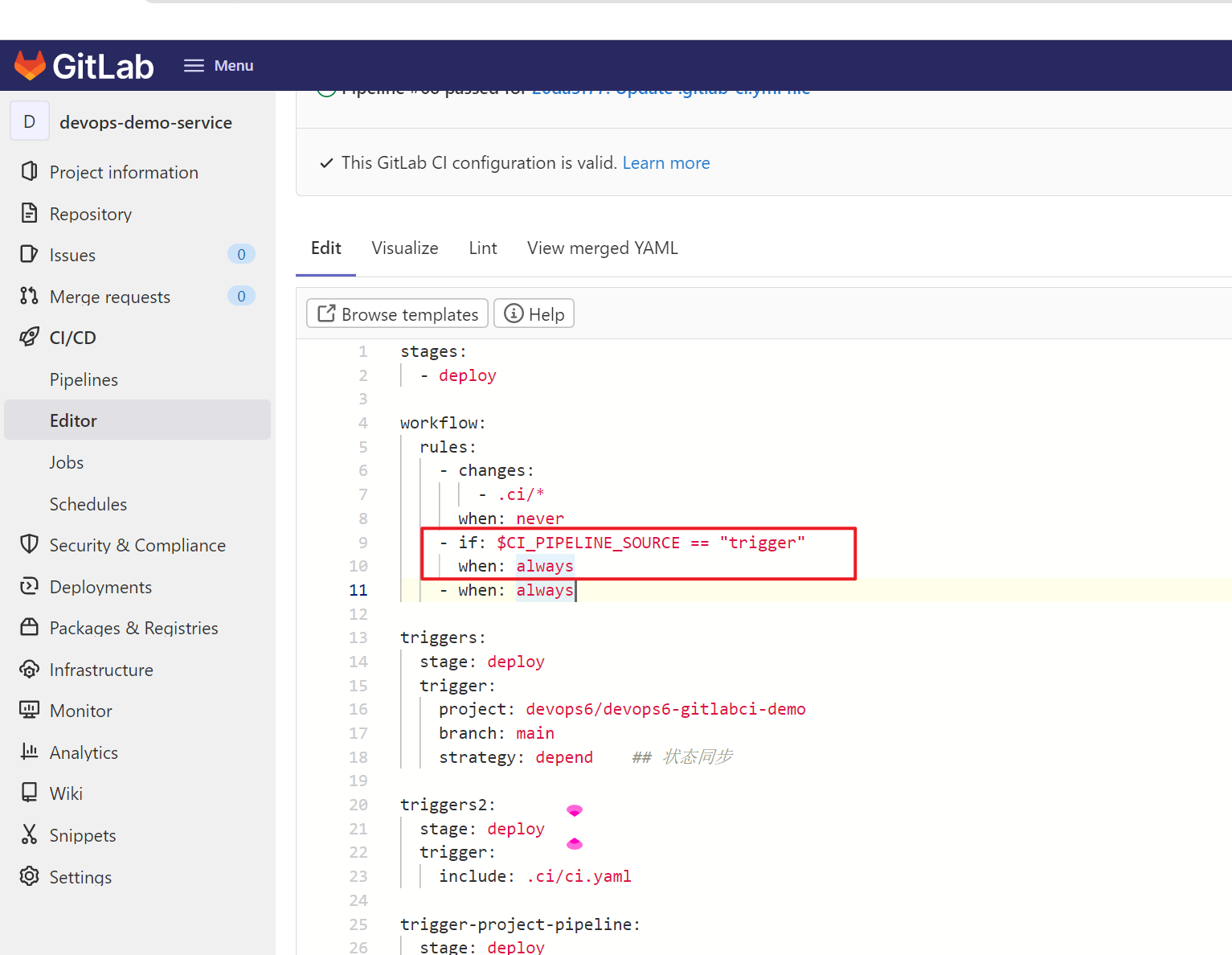The width and height of the screenshot is (1232, 955).
Task: Open Analytics section
Action: click(84, 752)
